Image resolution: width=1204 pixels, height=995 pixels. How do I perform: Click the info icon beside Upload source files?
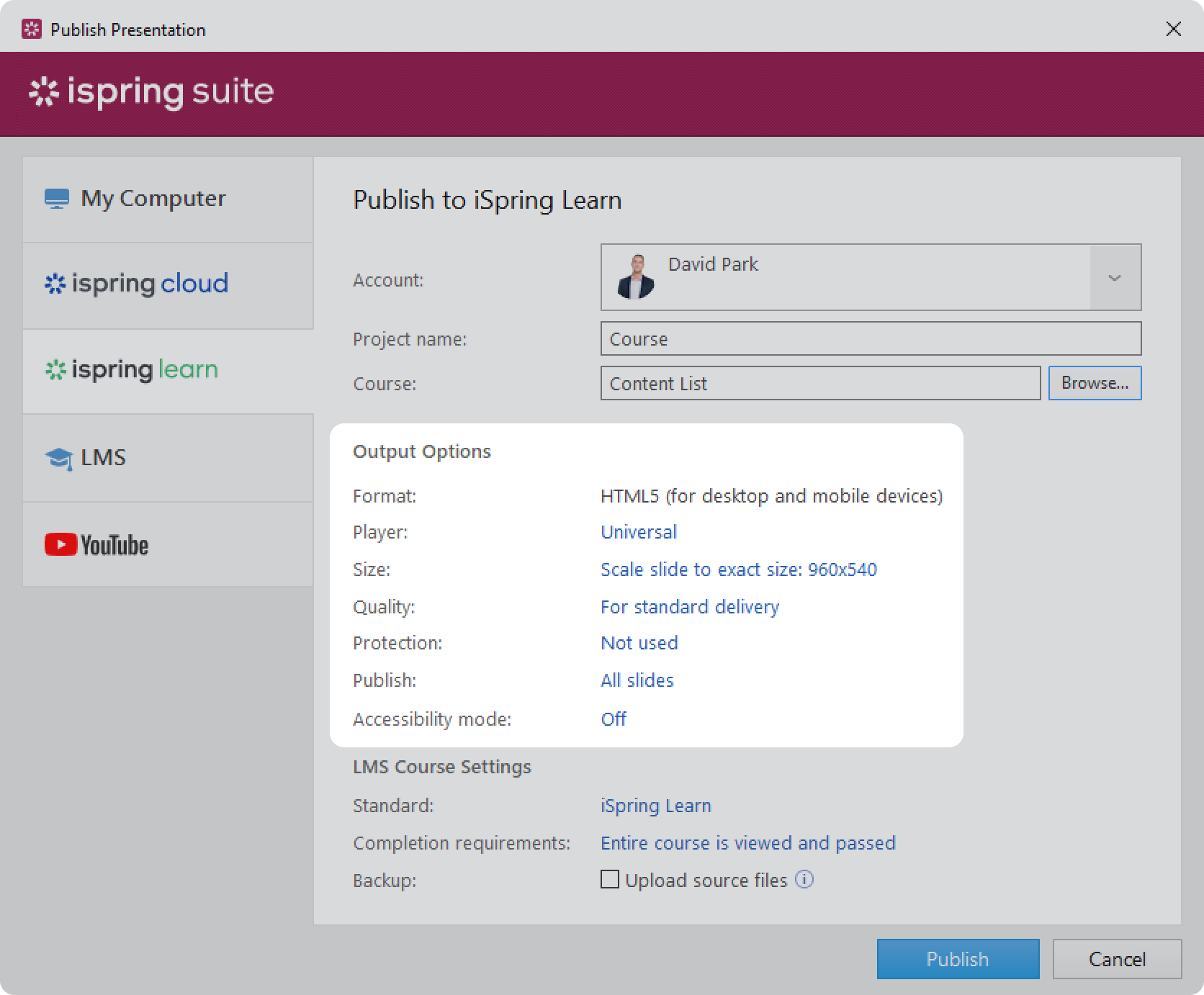804,879
